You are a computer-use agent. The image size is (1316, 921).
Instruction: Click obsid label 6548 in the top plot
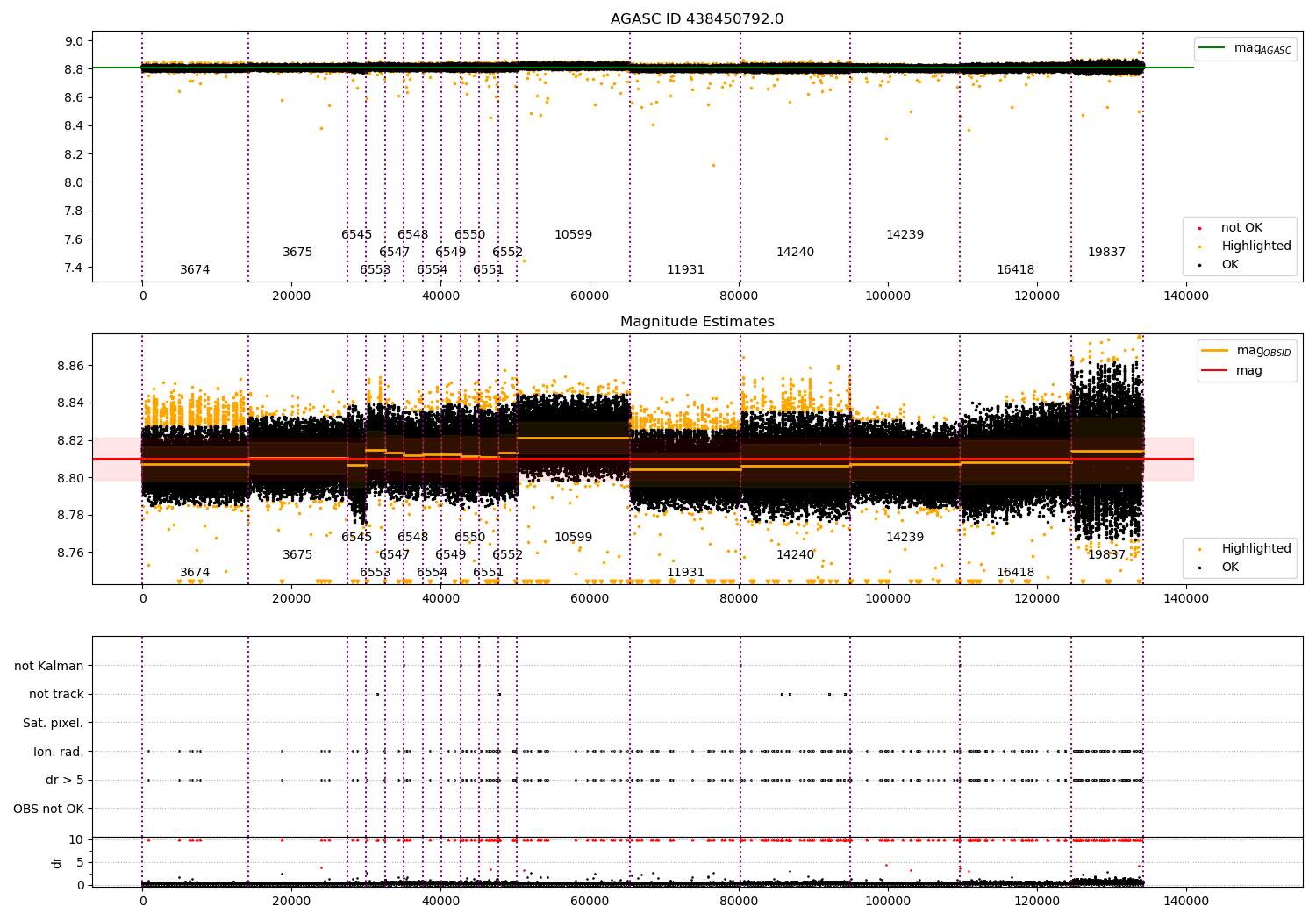413,235
